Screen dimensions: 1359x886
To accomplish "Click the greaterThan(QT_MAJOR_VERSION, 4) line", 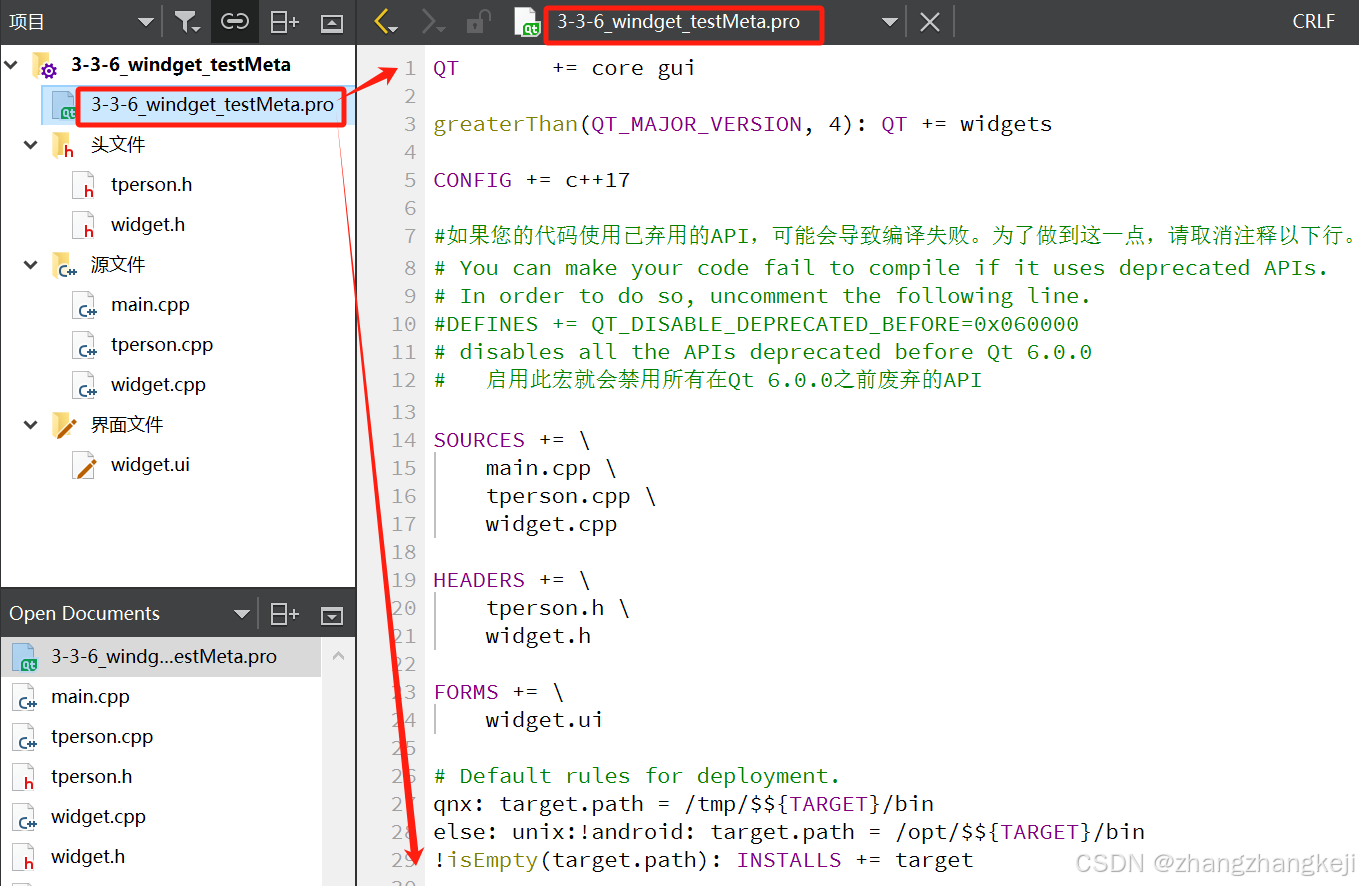I will pos(743,124).
